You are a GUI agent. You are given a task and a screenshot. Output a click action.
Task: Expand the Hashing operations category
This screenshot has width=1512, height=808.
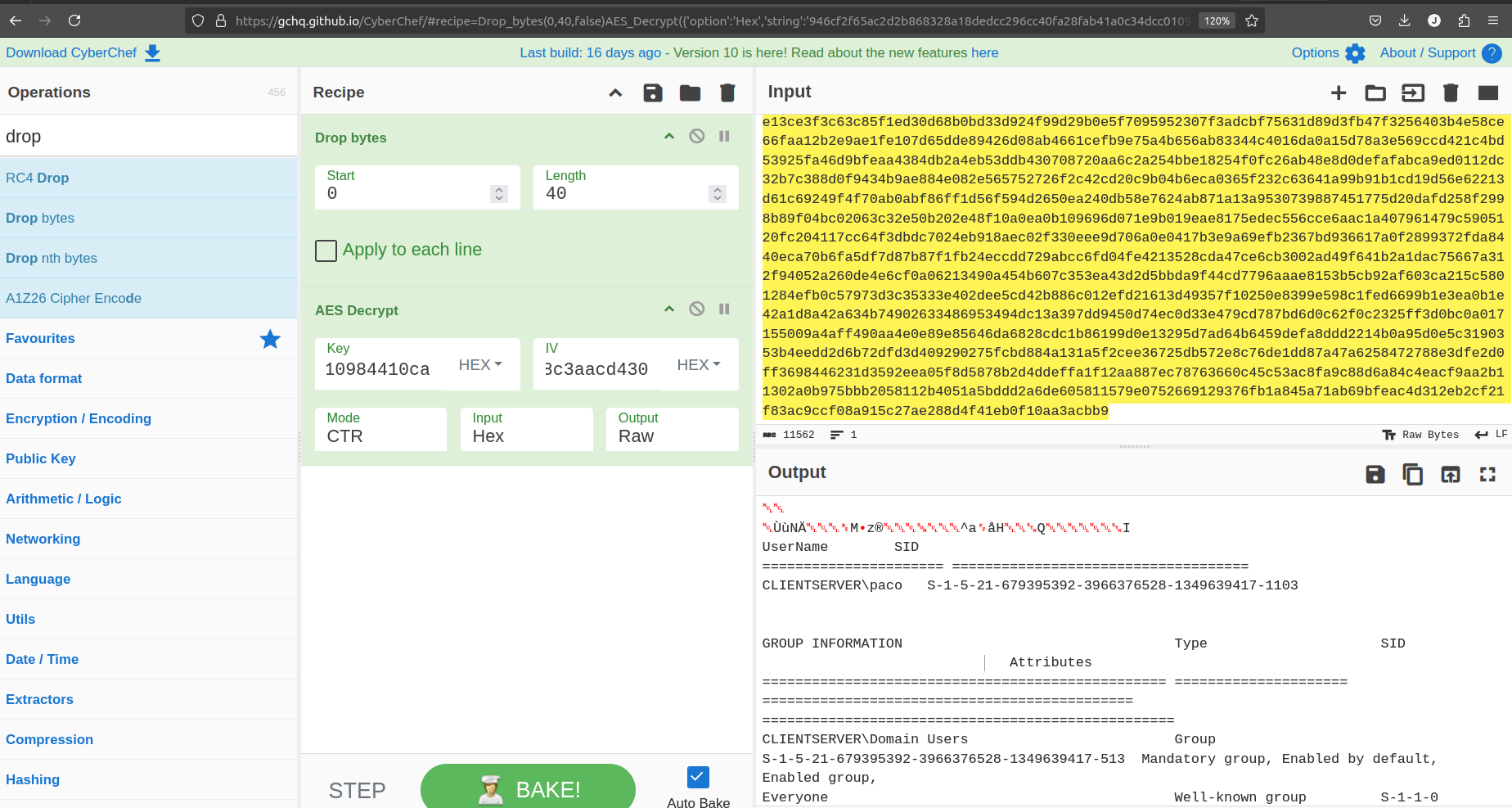[x=33, y=779]
